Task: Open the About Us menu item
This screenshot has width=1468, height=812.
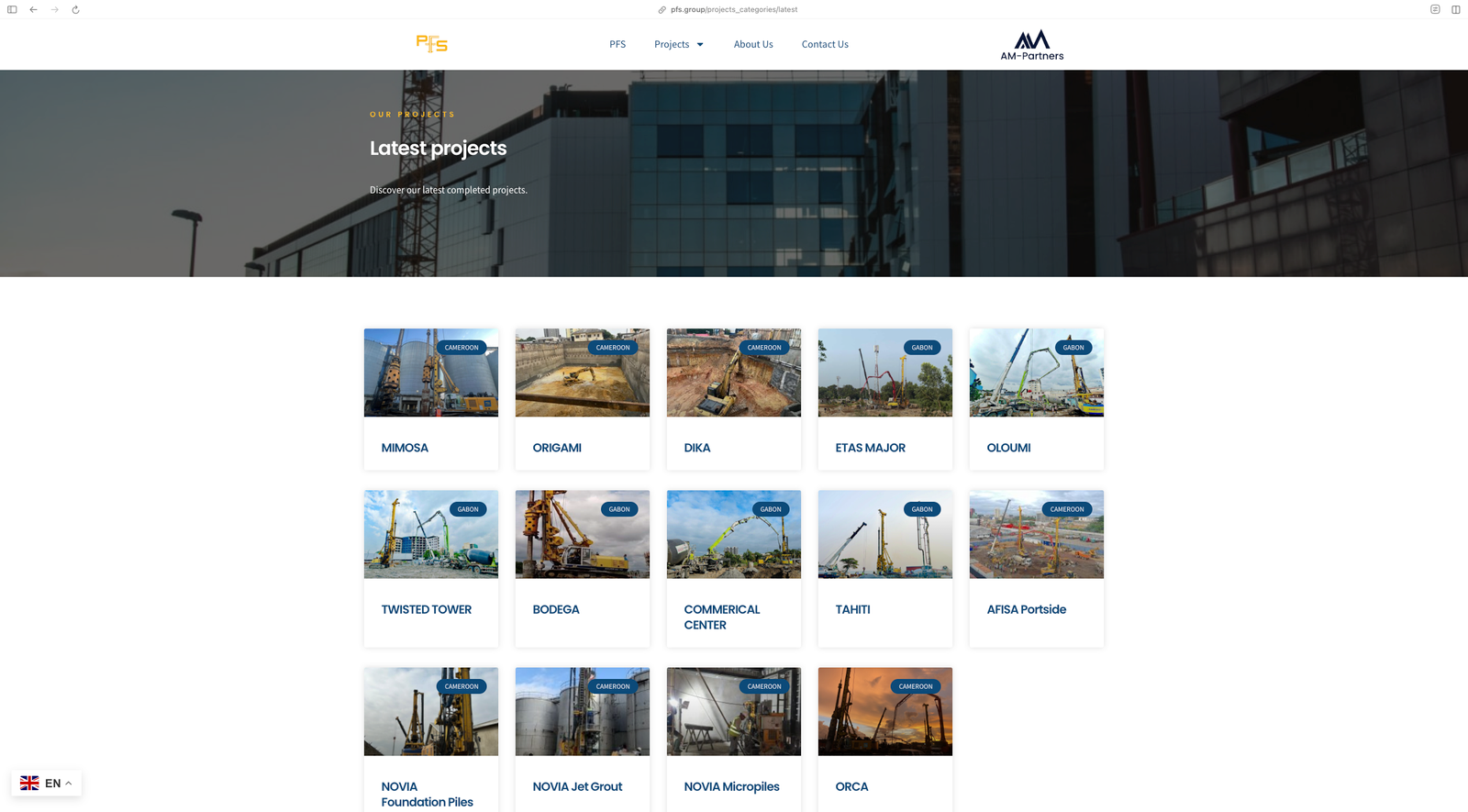Action: (x=752, y=45)
